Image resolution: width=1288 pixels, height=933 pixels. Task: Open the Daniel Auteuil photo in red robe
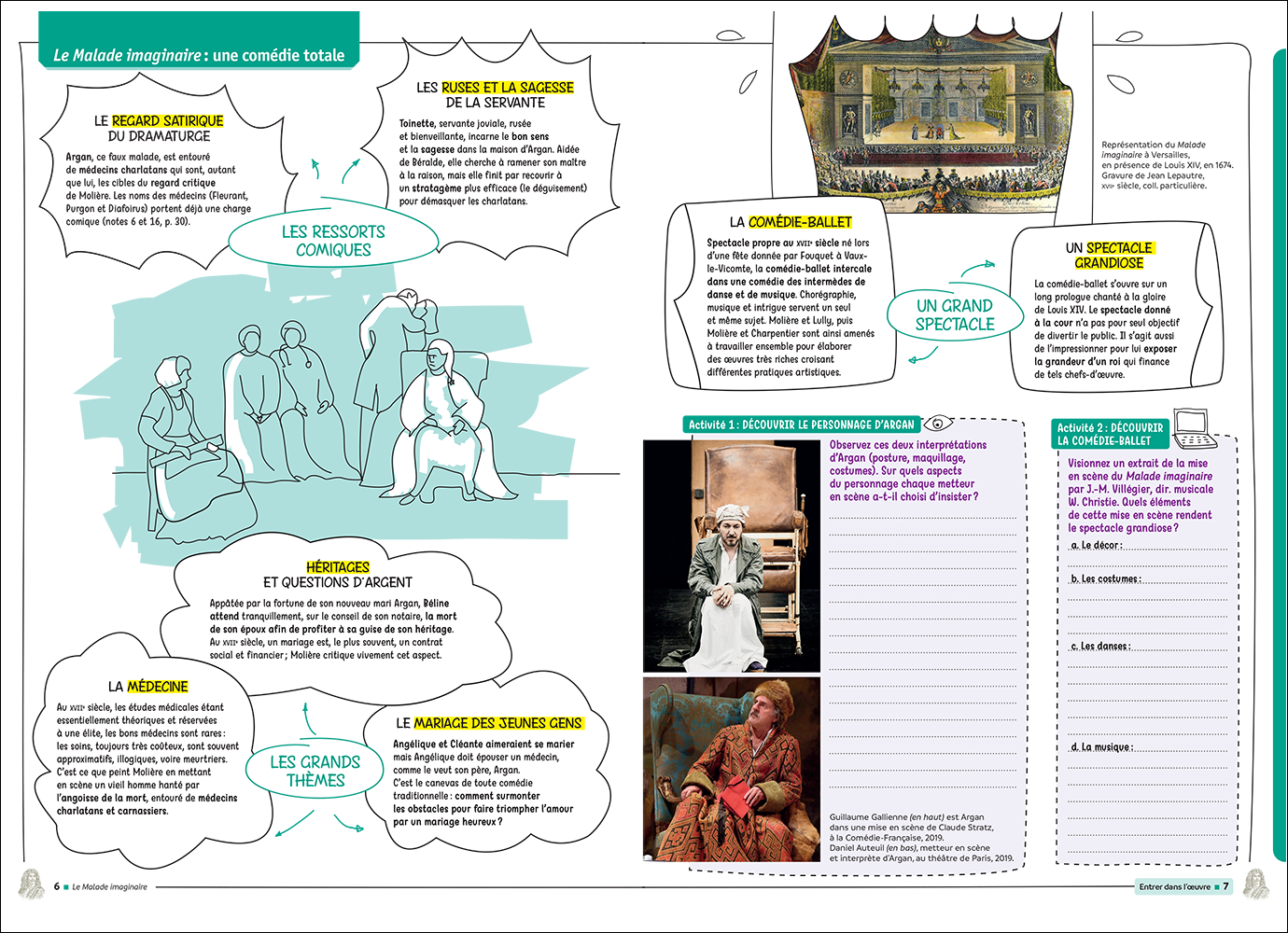click(732, 769)
